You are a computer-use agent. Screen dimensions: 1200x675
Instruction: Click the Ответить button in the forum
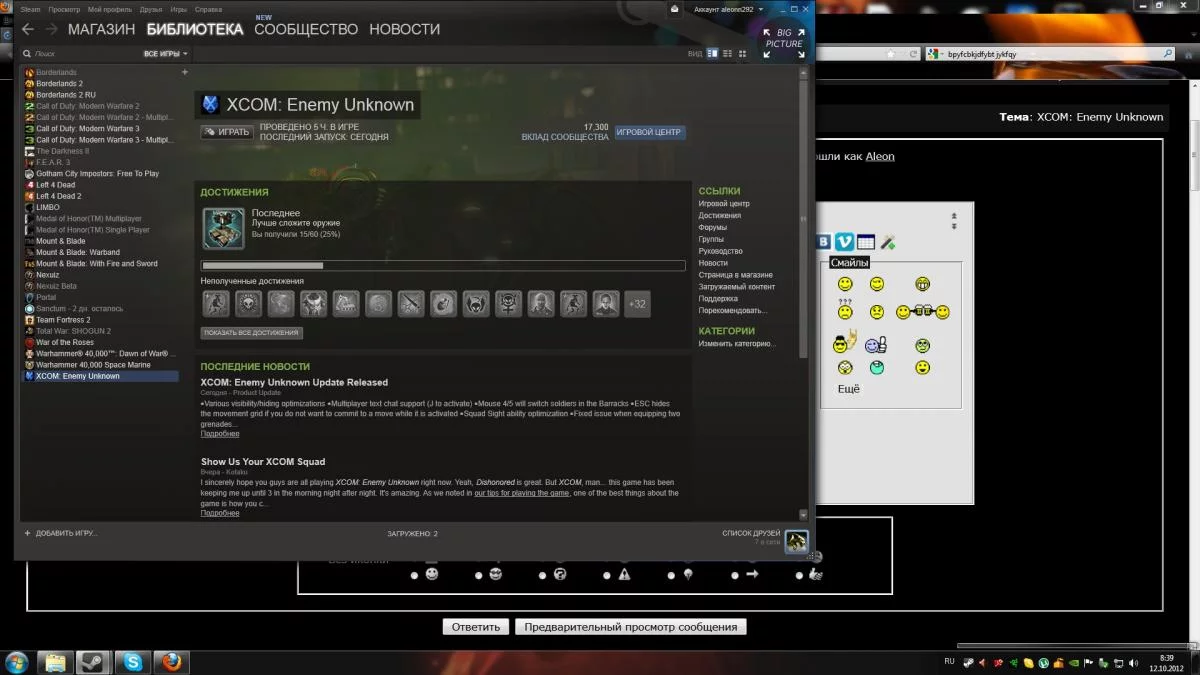pyautogui.click(x=475, y=627)
